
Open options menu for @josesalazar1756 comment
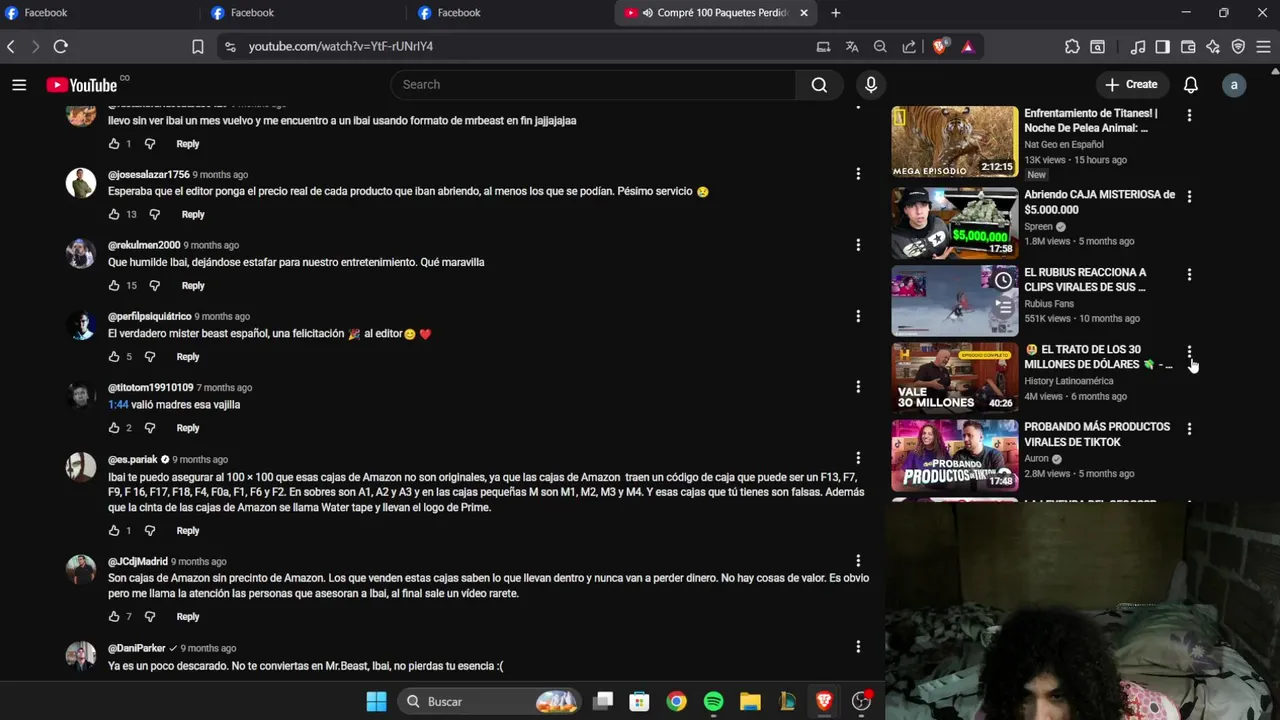pyautogui.click(x=858, y=174)
